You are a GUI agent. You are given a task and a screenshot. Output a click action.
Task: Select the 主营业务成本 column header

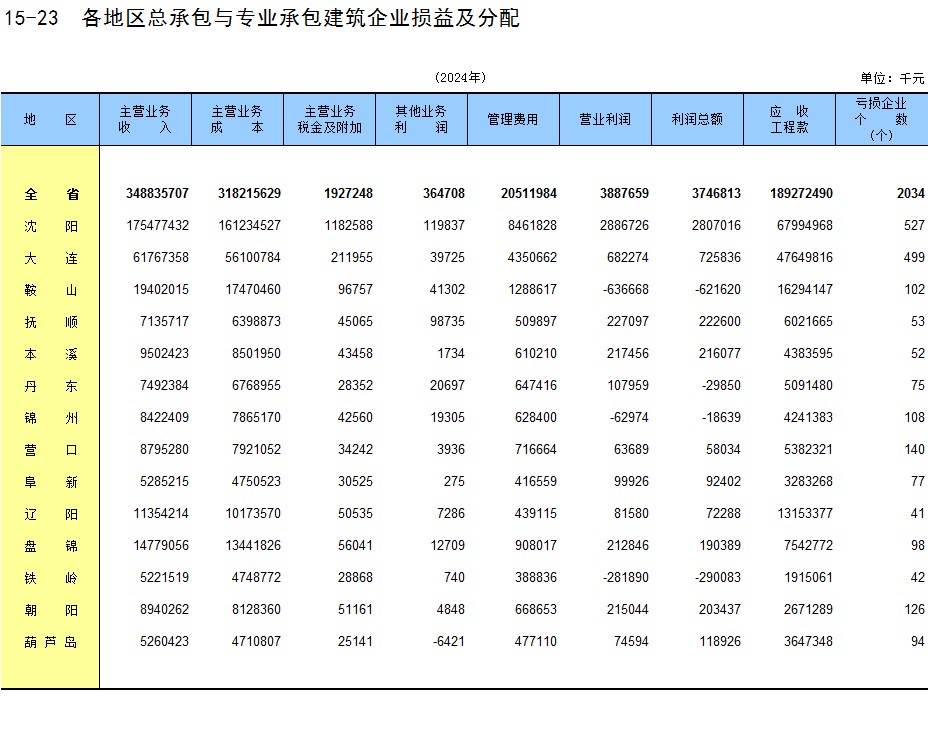[237, 119]
